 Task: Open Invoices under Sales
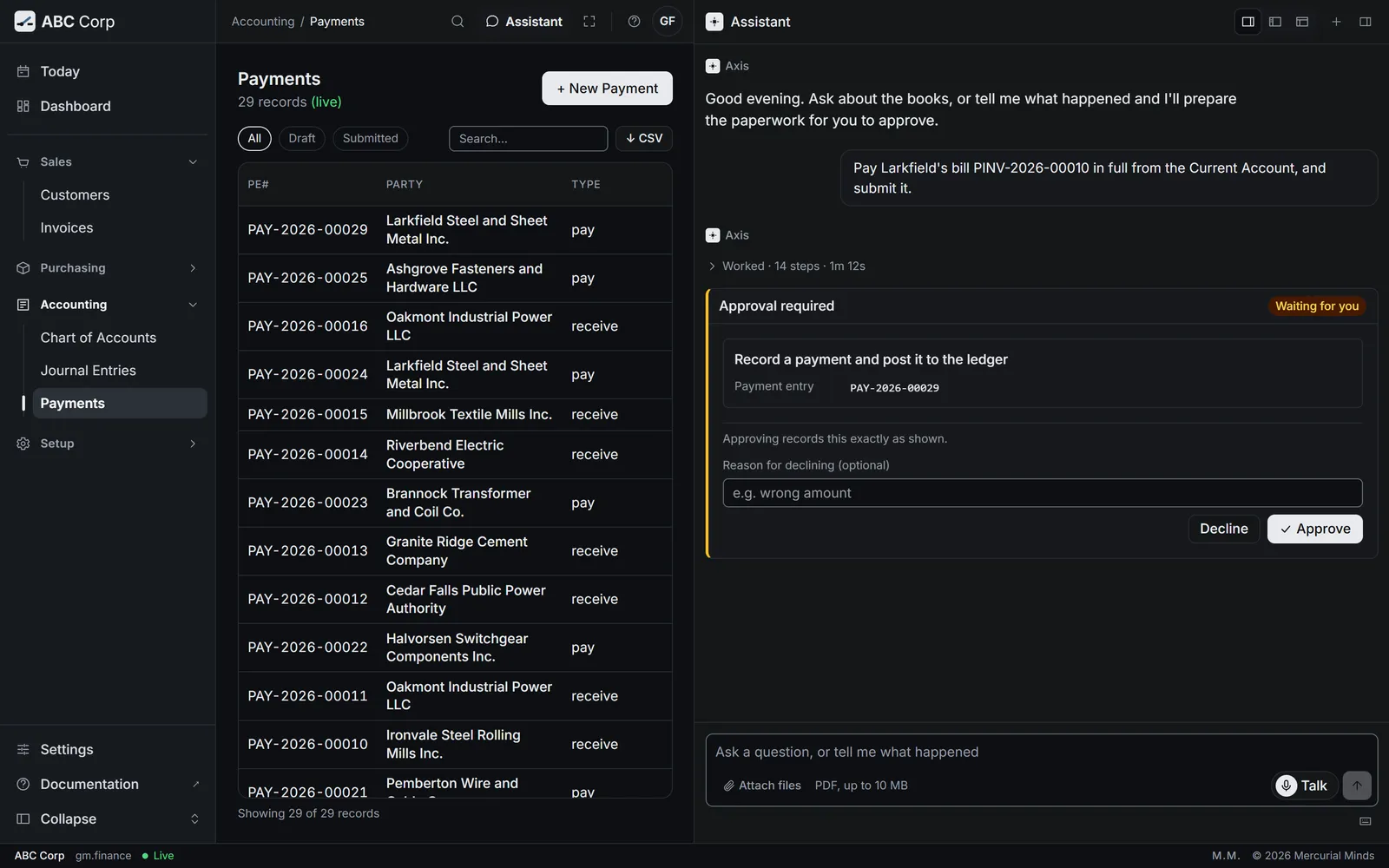point(120,228)
